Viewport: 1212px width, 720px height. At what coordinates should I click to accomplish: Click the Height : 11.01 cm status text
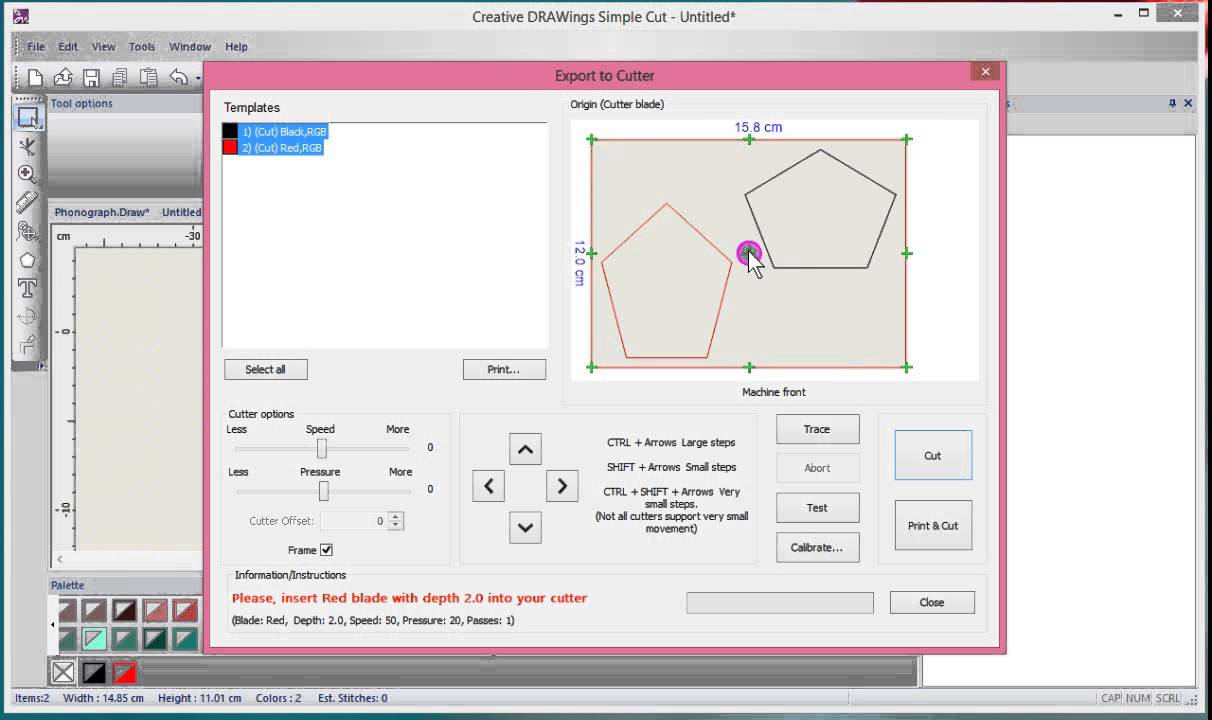click(200, 698)
